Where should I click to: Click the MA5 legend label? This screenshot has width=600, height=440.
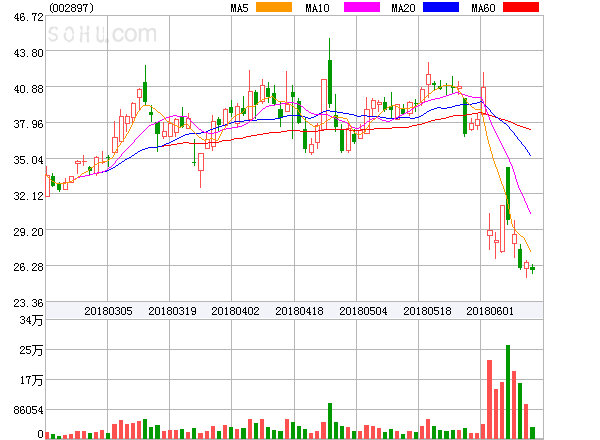click(240, 8)
